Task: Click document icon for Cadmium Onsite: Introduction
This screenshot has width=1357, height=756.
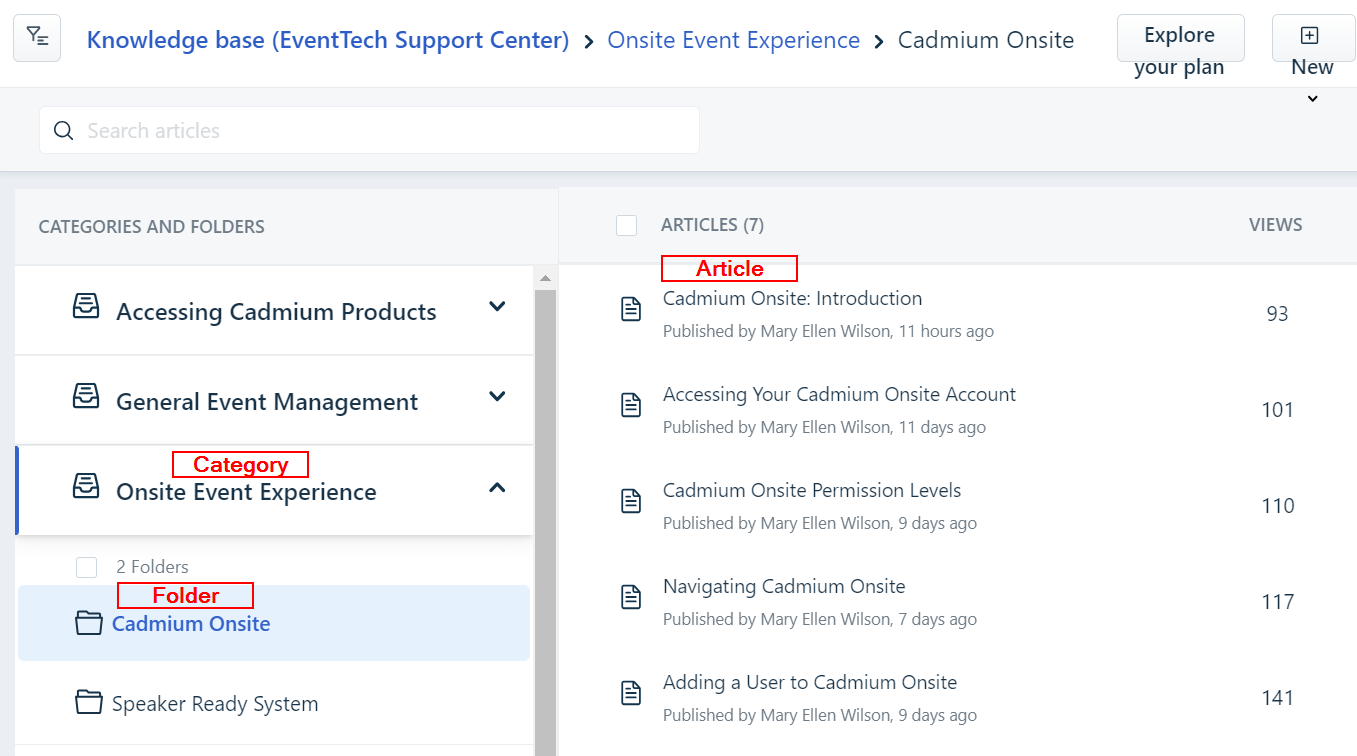Action: (x=631, y=309)
